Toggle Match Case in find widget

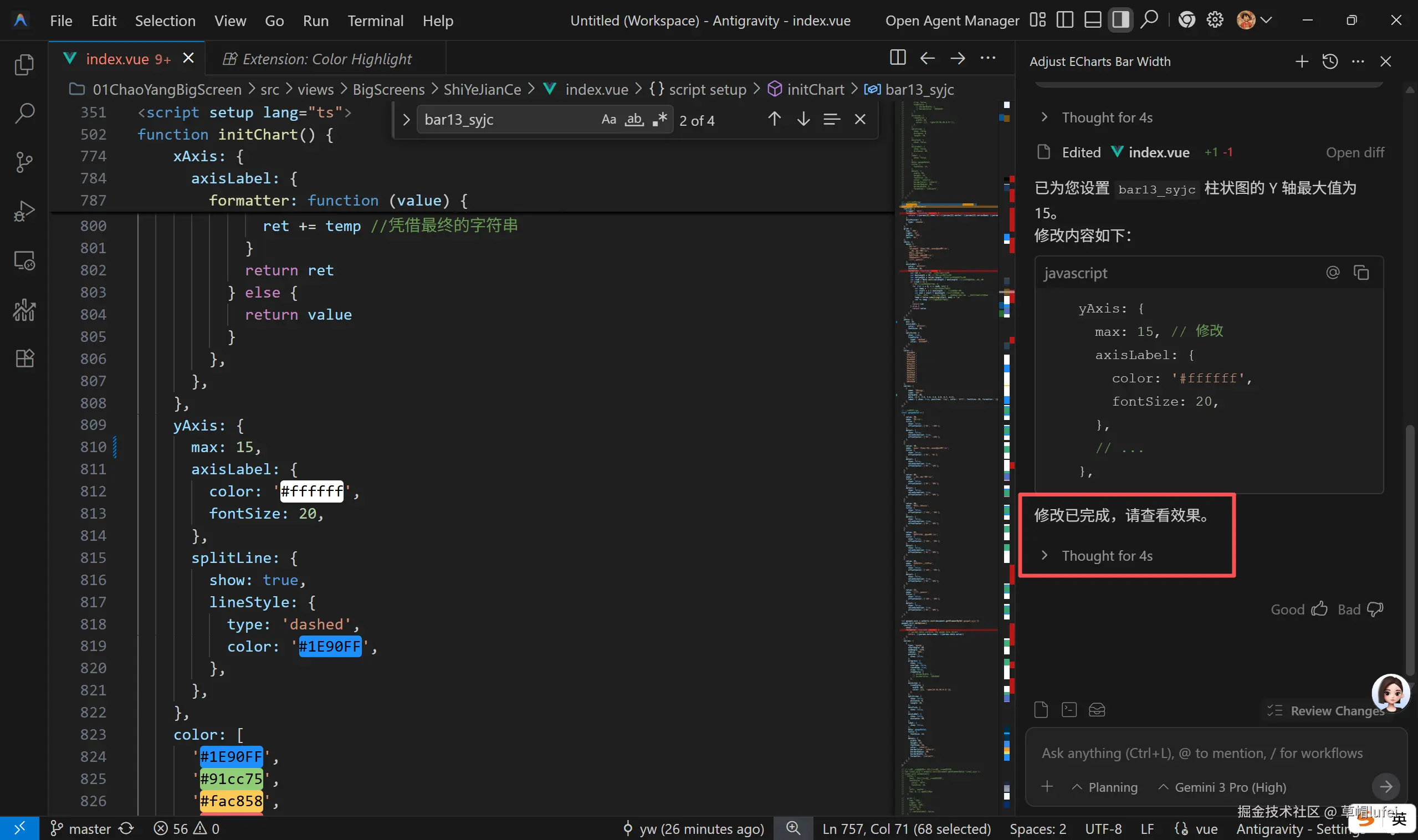[608, 120]
